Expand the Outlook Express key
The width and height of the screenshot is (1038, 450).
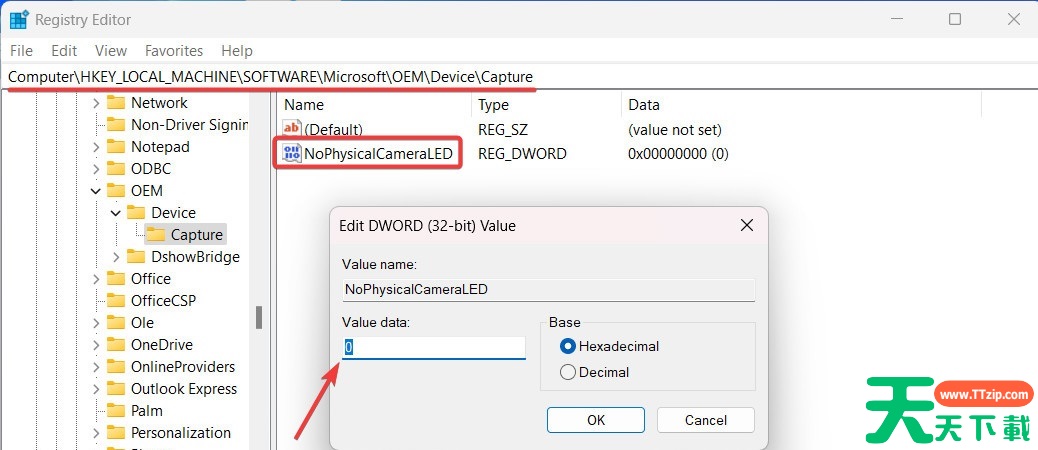[x=96, y=389]
